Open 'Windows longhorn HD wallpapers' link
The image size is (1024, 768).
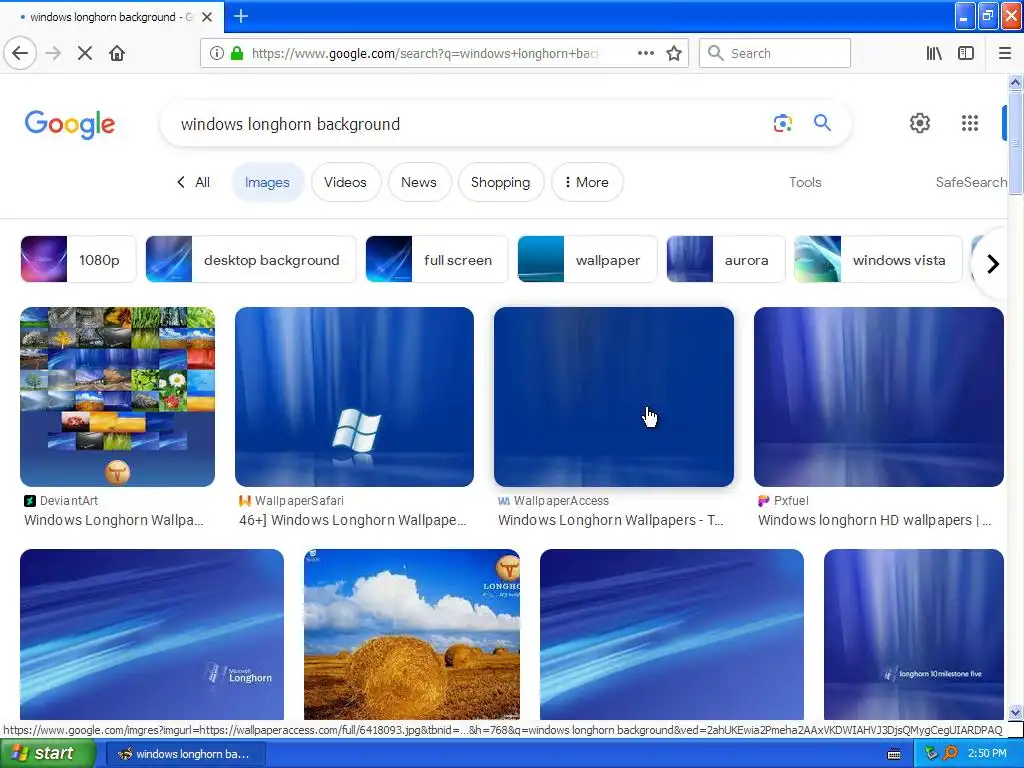coord(874,520)
